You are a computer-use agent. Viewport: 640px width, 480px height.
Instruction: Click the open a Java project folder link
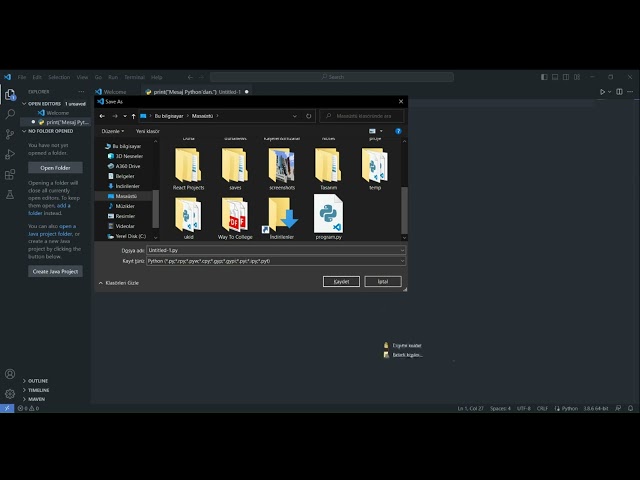tap(50, 230)
